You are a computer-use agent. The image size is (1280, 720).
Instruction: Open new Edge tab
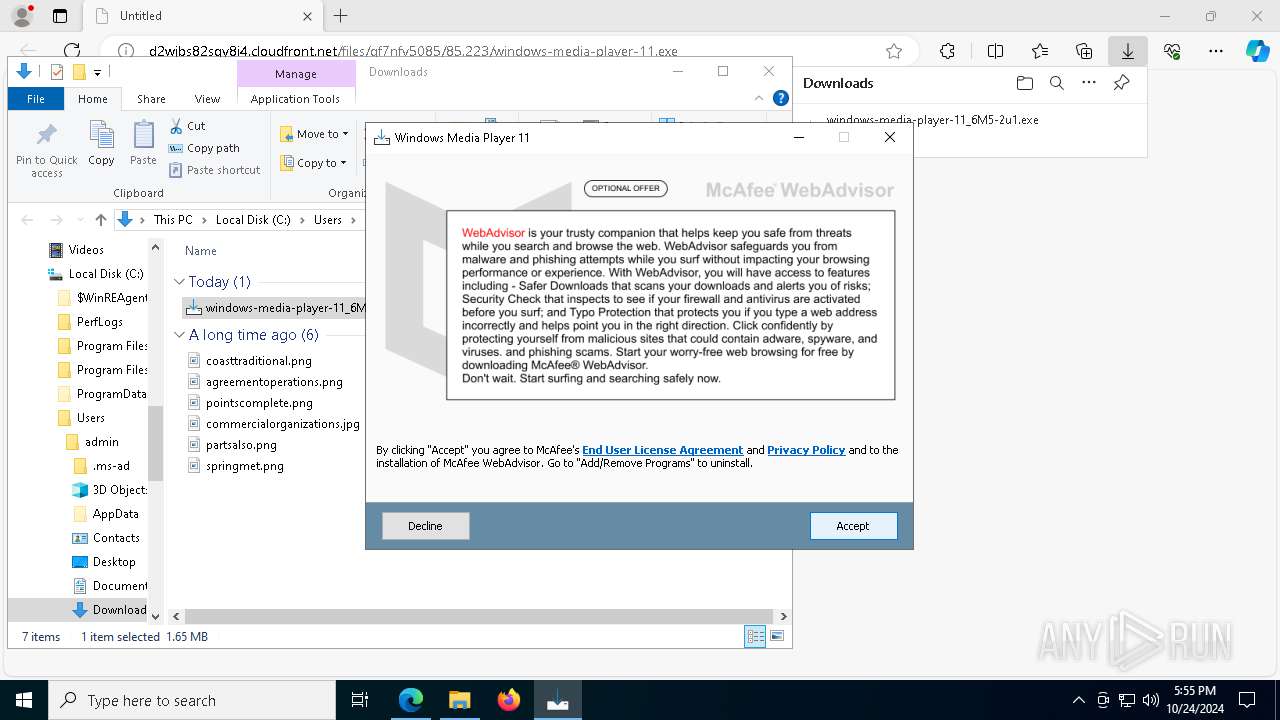[341, 15]
